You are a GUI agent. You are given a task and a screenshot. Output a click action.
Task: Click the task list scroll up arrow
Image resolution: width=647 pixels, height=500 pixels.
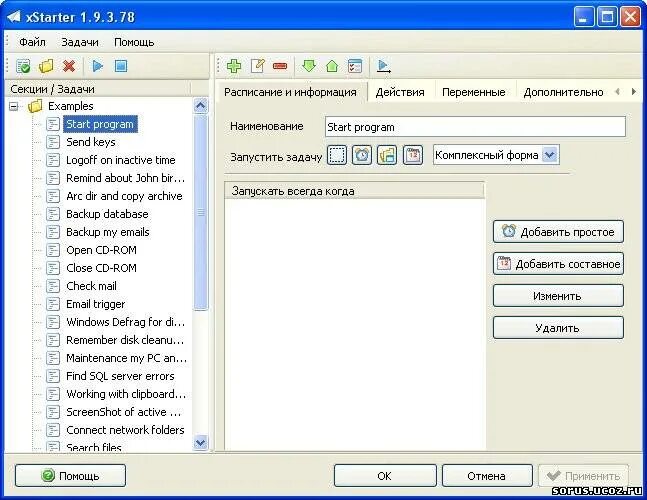coord(201,106)
